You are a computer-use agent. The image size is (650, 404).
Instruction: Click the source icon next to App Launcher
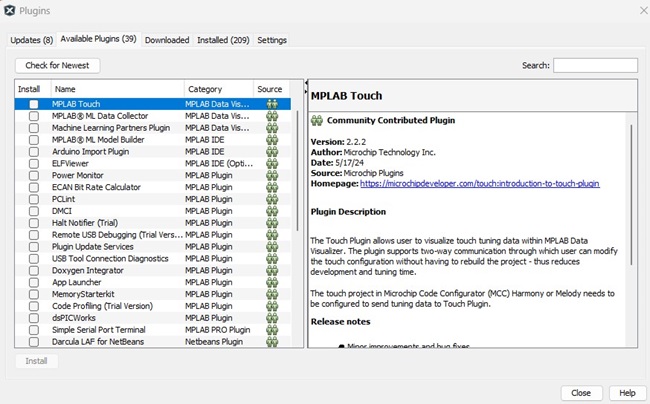coord(271,282)
